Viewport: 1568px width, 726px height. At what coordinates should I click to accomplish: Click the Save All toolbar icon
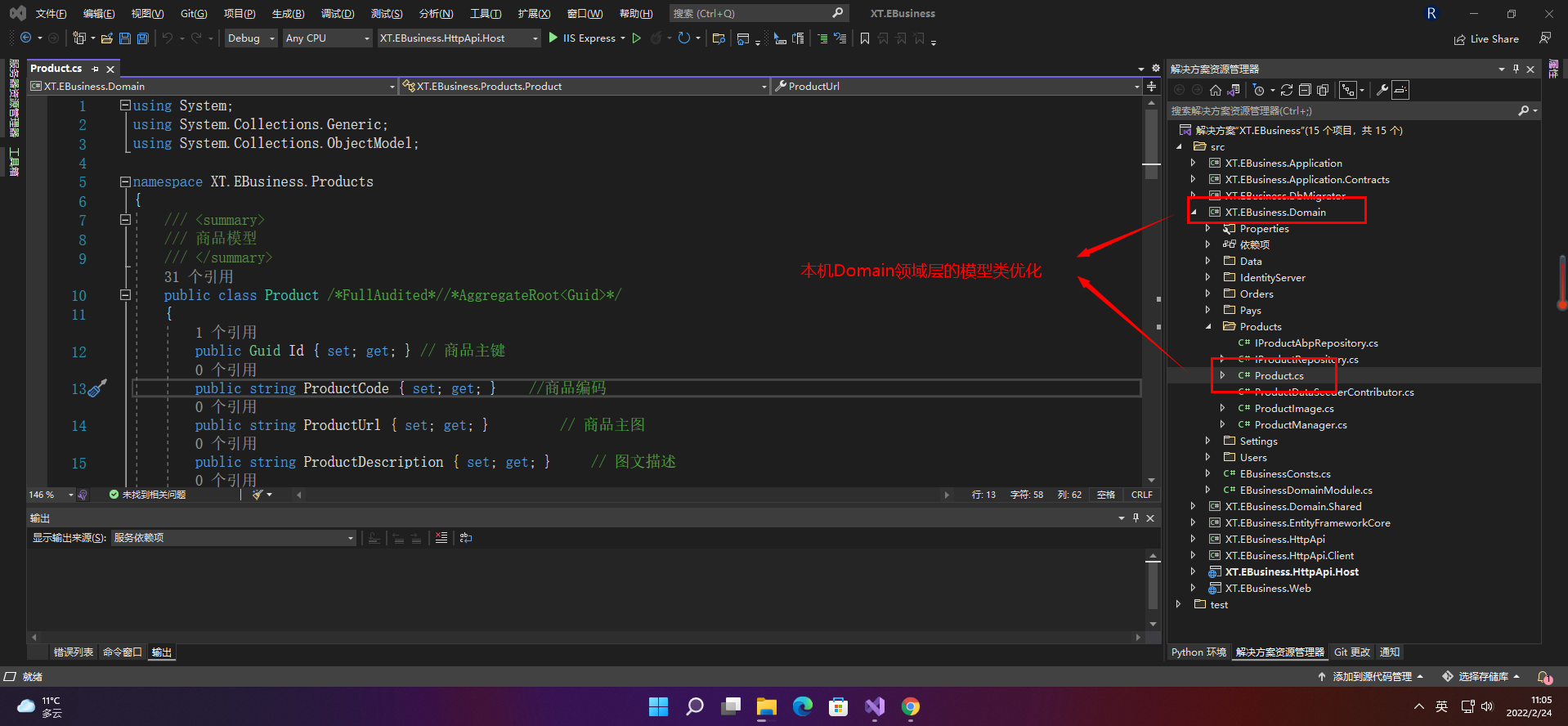[x=143, y=38]
